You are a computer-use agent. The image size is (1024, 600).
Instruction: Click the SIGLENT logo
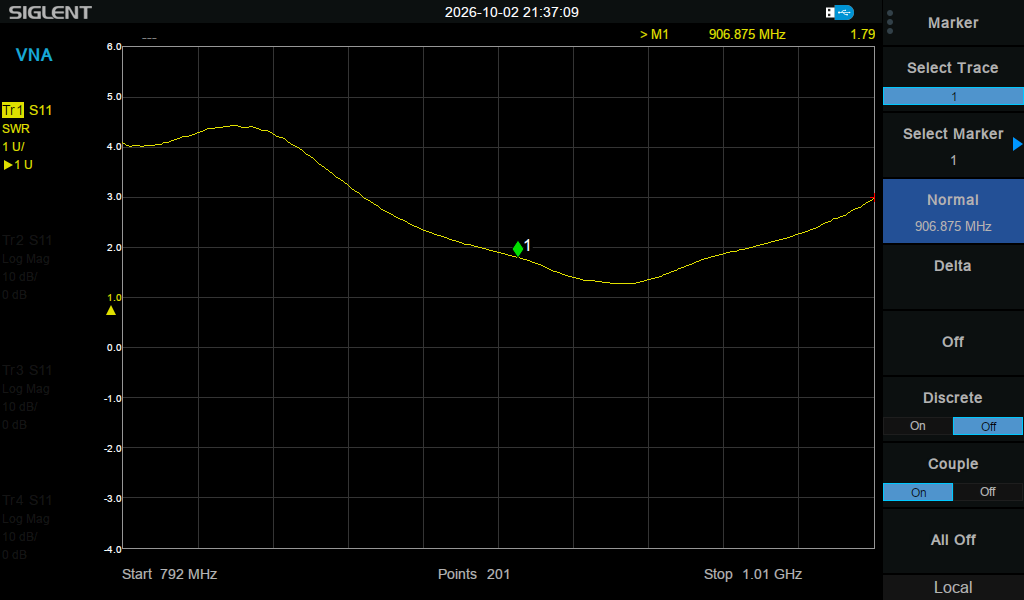(50, 12)
